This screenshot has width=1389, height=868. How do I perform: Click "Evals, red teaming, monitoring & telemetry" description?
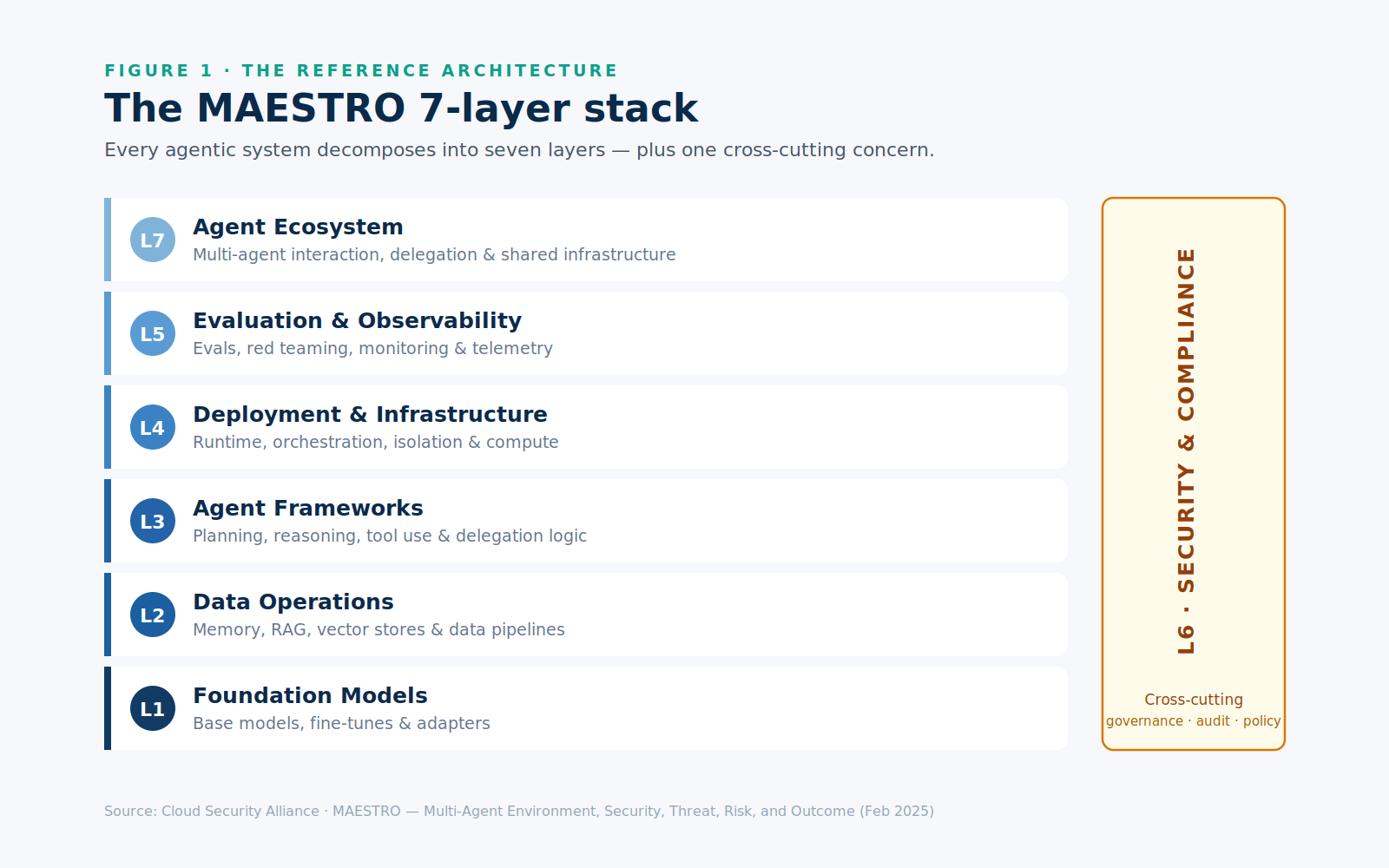point(372,349)
